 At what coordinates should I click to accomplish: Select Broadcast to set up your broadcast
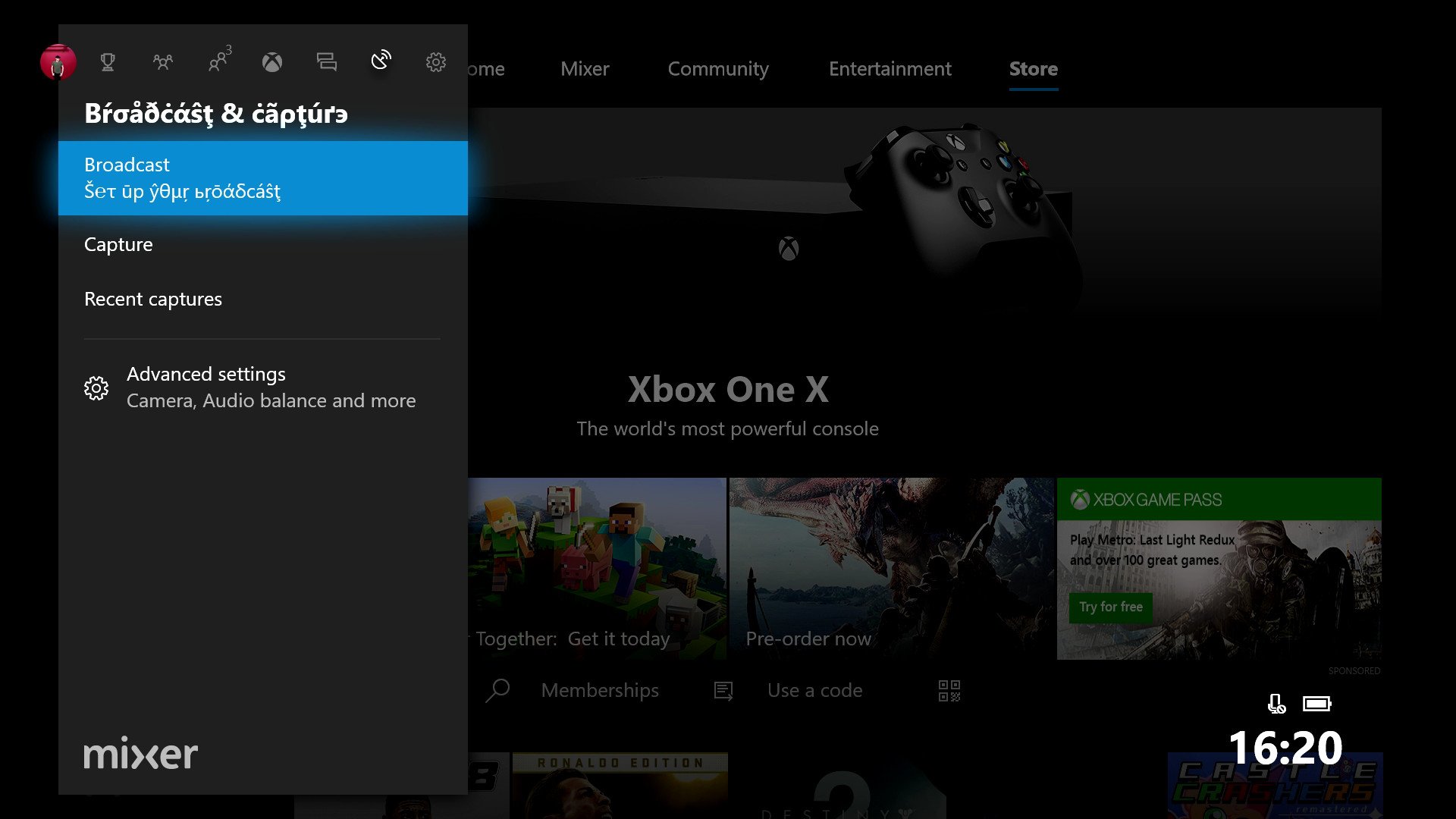coord(263,178)
